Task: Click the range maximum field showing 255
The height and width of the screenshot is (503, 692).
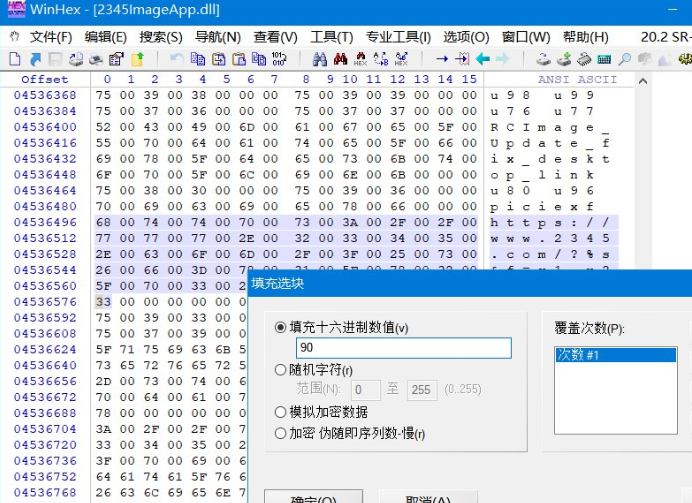Action: (x=422, y=390)
